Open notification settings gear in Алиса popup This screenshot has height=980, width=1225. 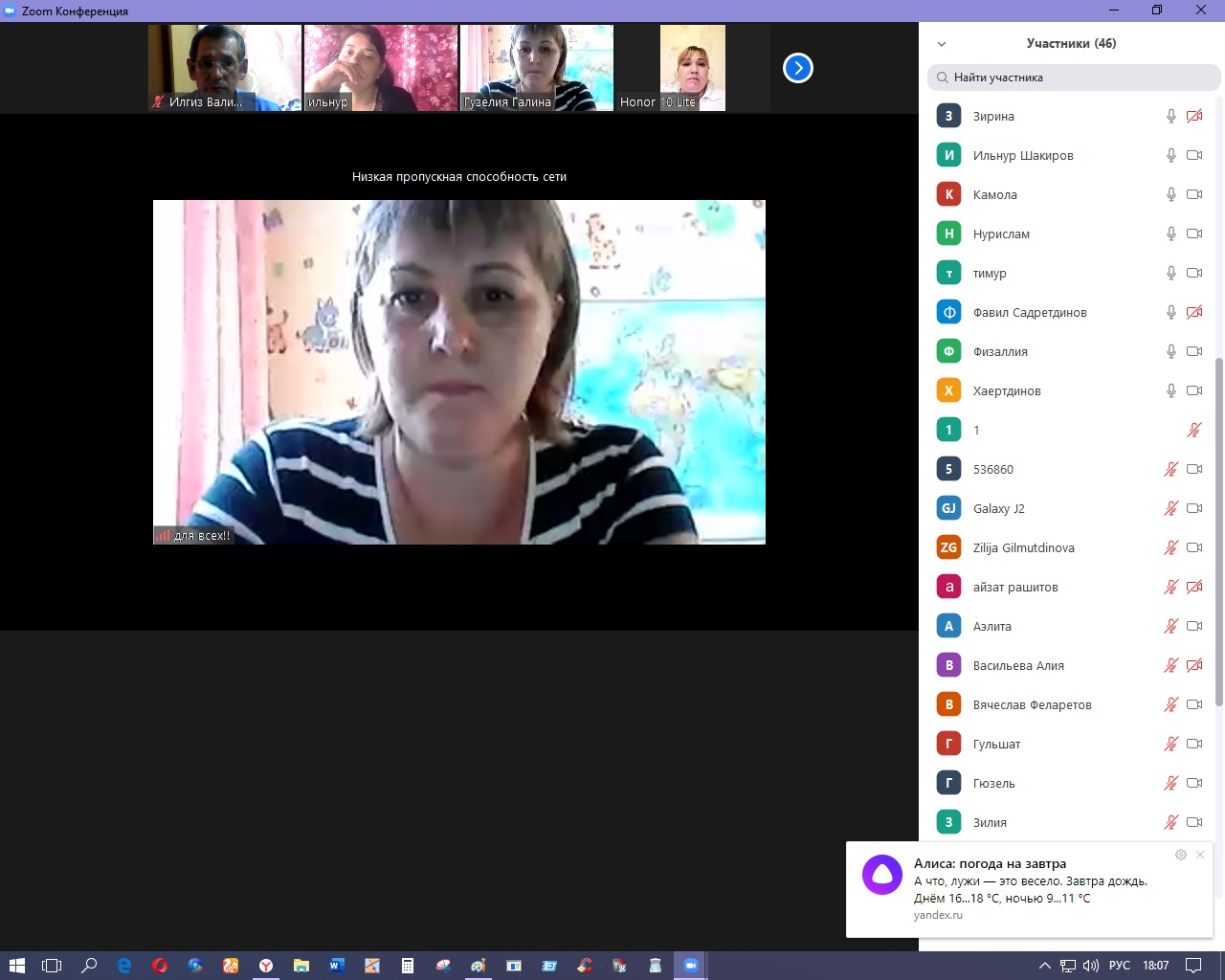click(1181, 855)
